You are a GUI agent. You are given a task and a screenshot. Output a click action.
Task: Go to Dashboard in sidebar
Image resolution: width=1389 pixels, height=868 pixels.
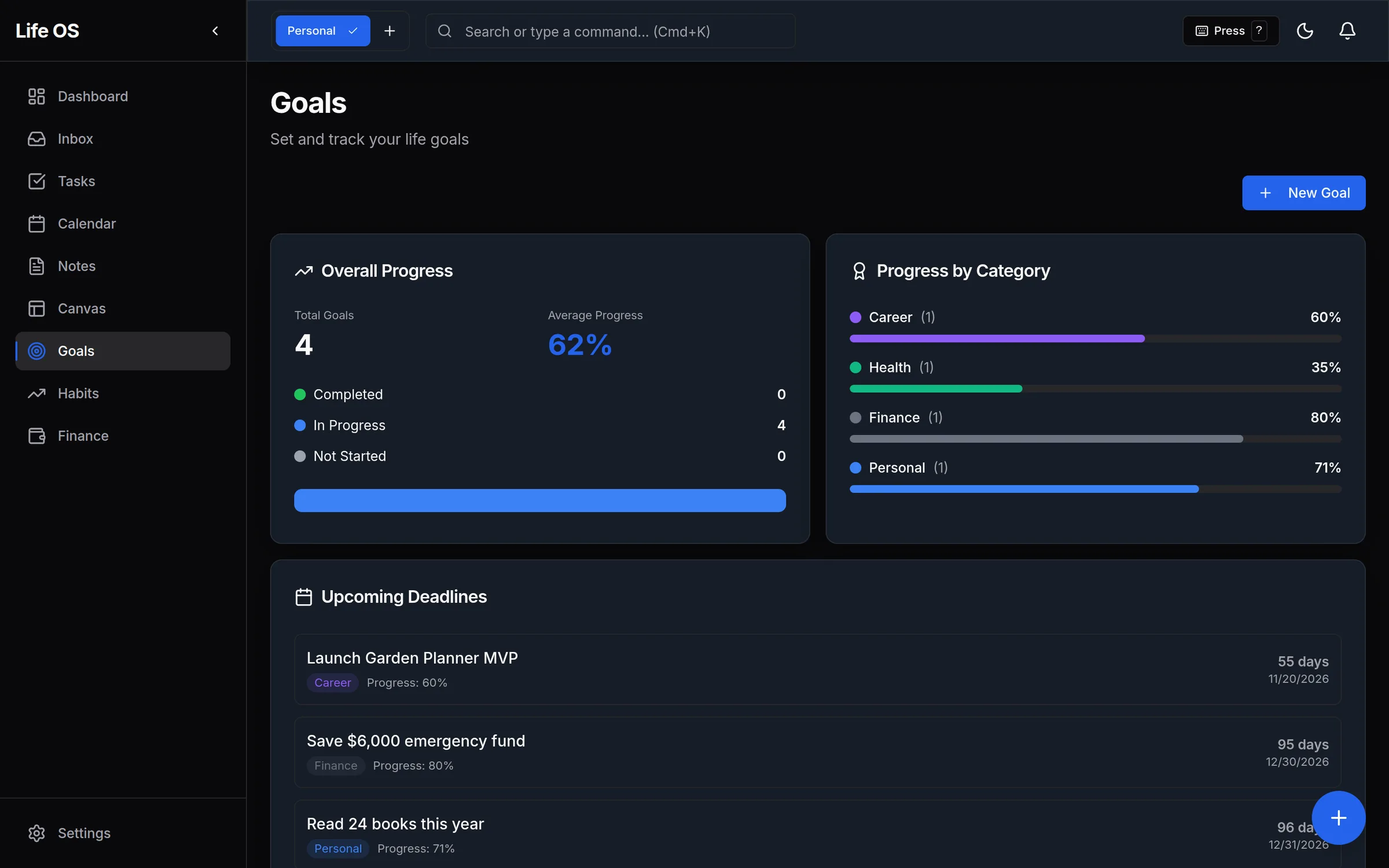point(123,96)
